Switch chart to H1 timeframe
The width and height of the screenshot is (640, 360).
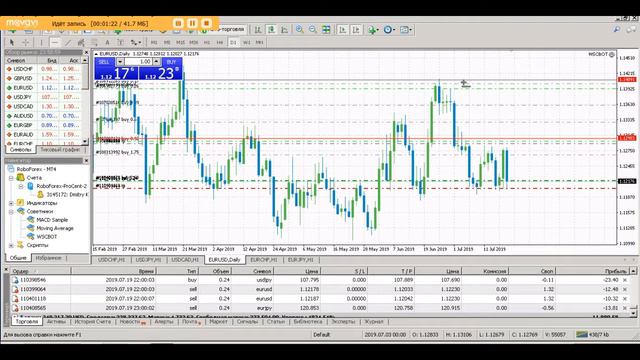point(207,42)
